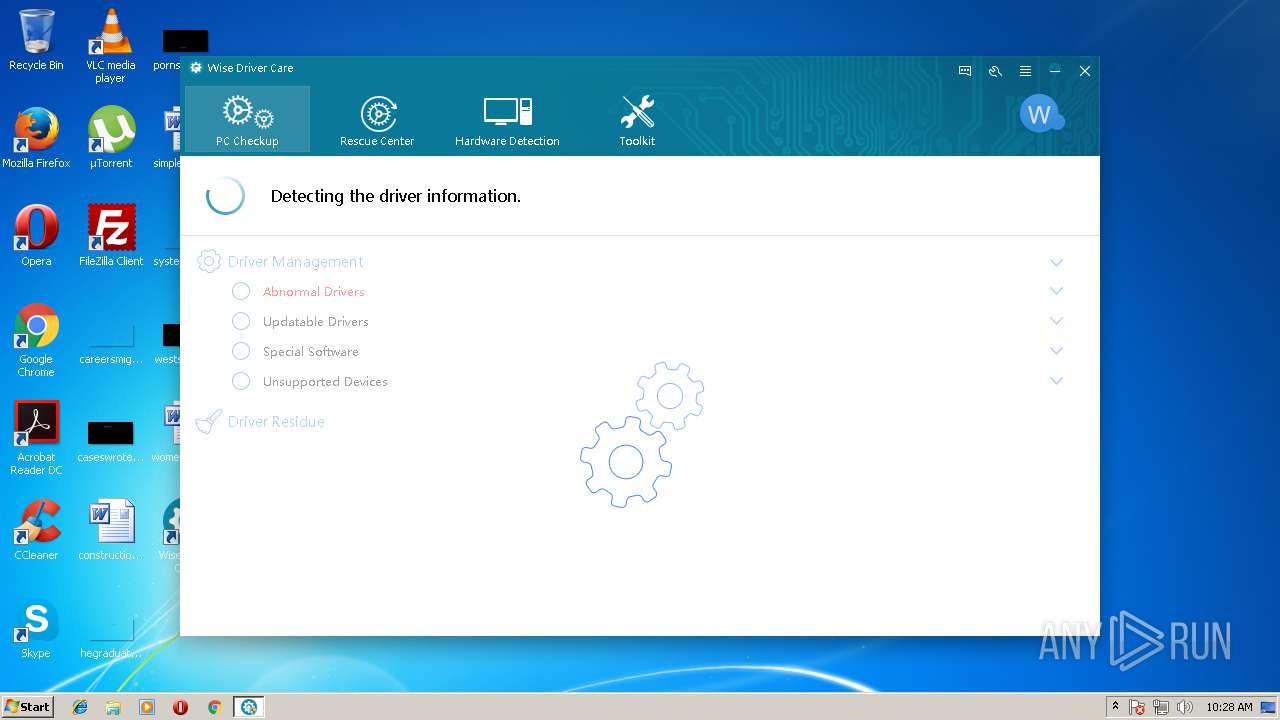This screenshot has width=1280, height=720.
Task: Toggle the Special Software radio circle
Action: [241, 351]
